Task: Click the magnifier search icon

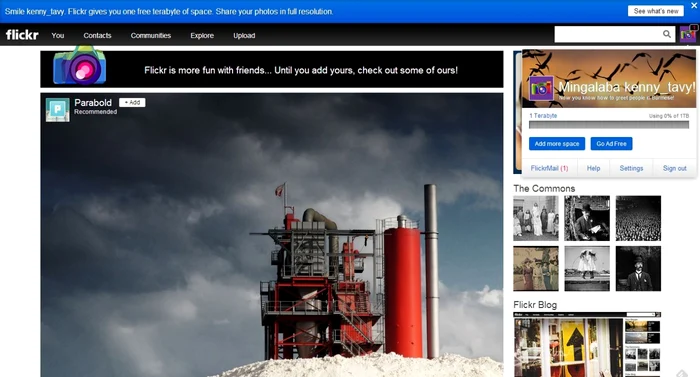Action: 667,34
